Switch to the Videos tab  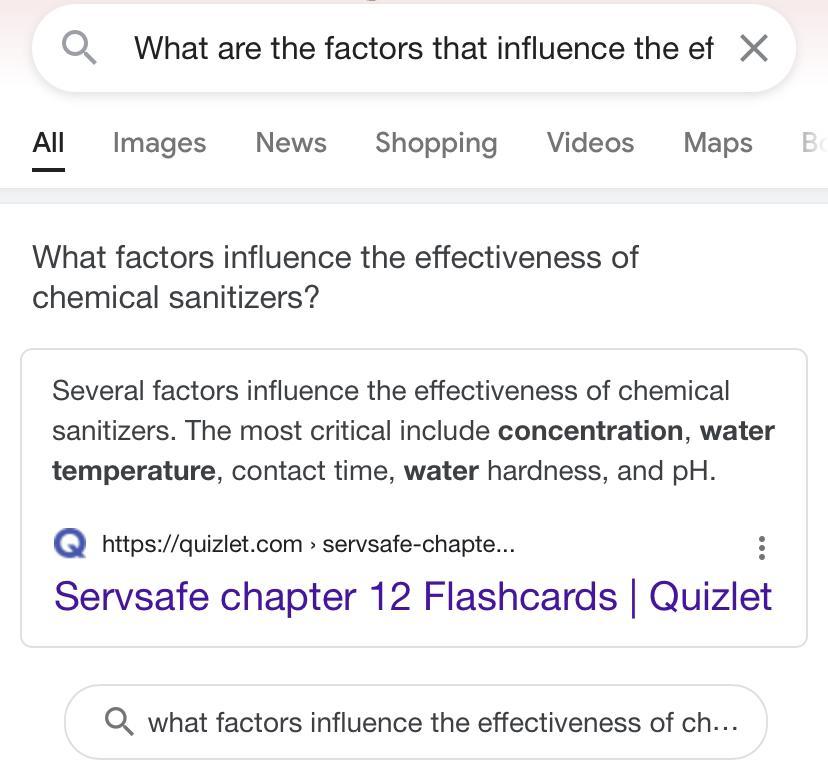590,142
